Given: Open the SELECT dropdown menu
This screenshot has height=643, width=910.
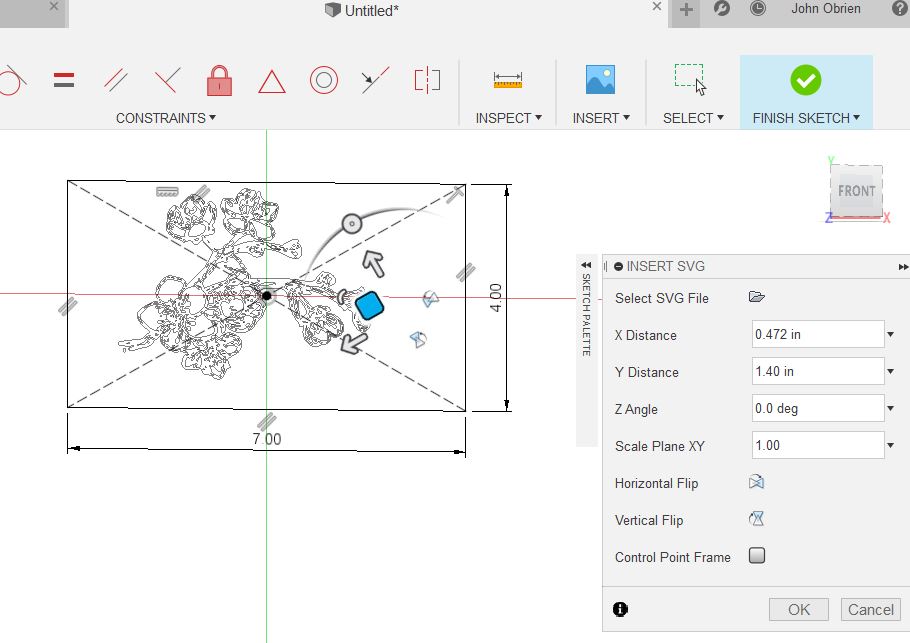Looking at the screenshot, I should [x=693, y=118].
